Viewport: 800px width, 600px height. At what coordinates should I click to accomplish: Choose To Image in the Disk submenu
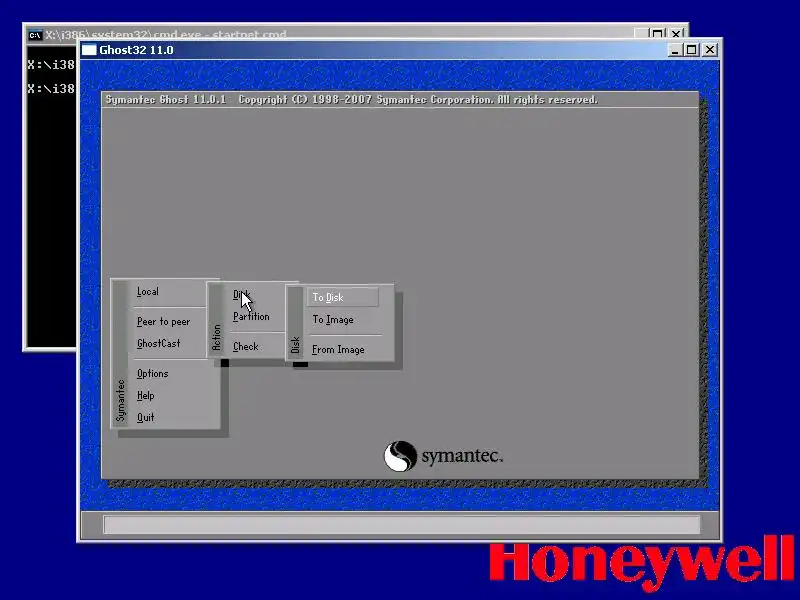(333, 320)
